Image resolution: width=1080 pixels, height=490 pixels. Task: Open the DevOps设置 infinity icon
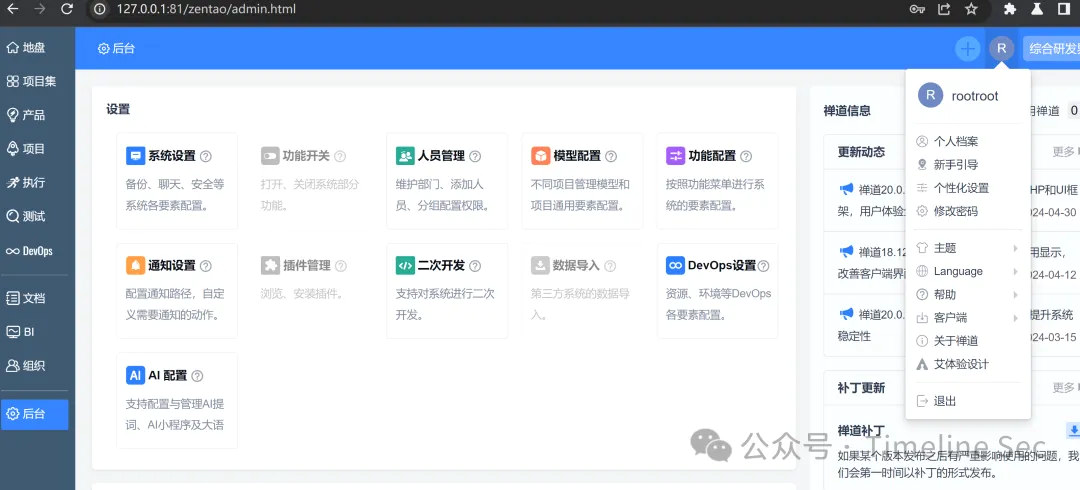point(675,266)
